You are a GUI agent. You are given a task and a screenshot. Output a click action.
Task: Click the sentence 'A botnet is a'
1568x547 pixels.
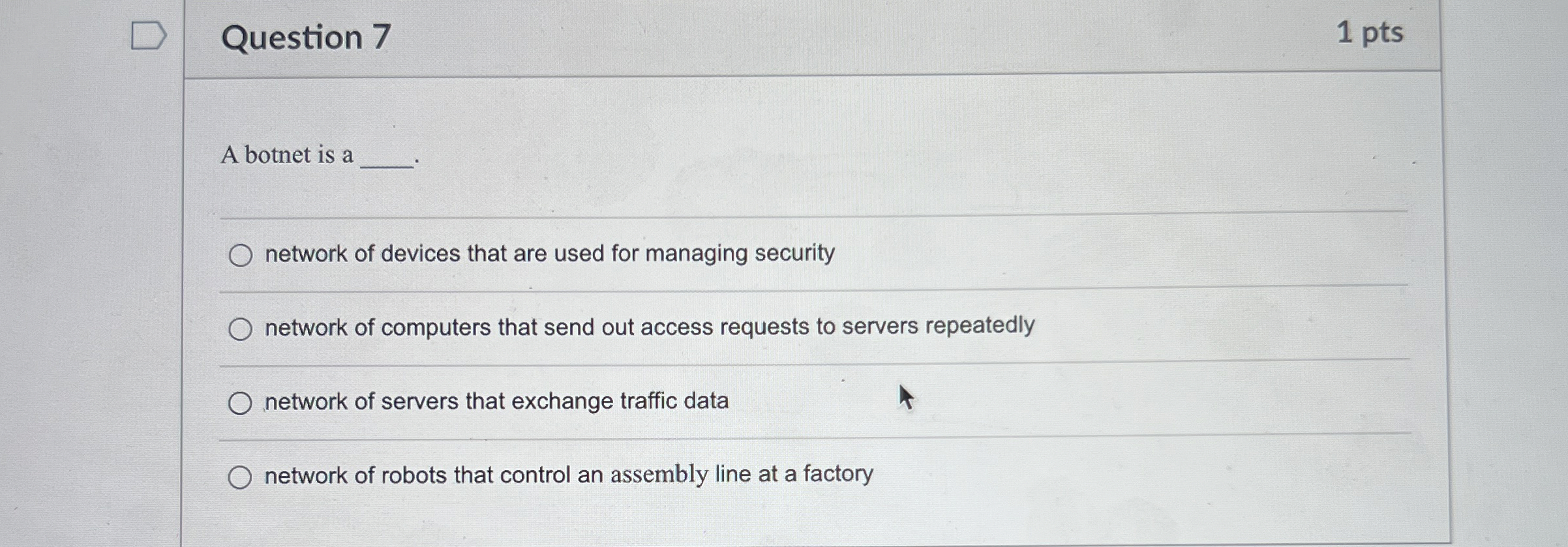pyautogui.click(x=287, y=156)
